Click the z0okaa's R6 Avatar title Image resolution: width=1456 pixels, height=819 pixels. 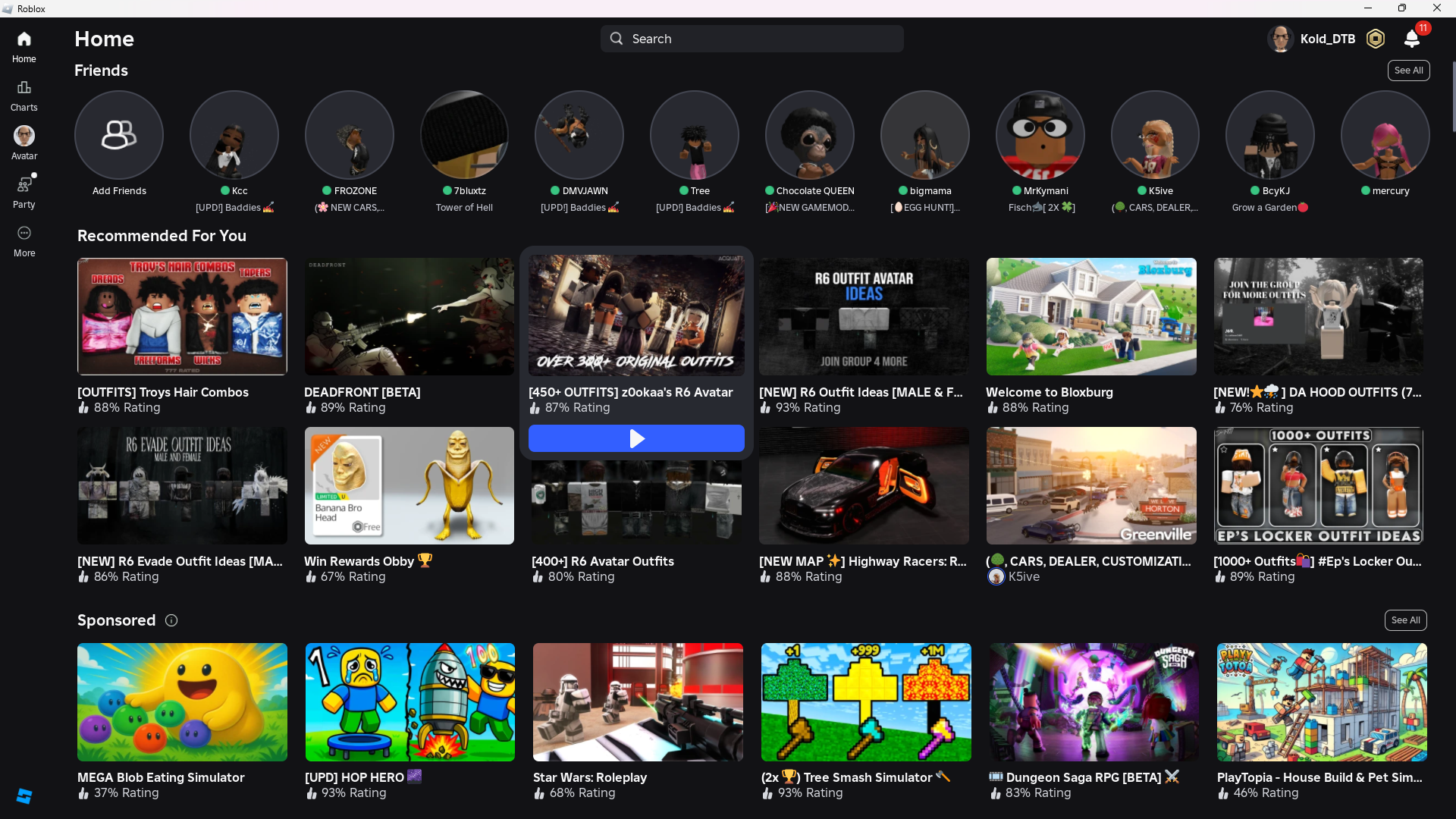click(x=631, y=392)
